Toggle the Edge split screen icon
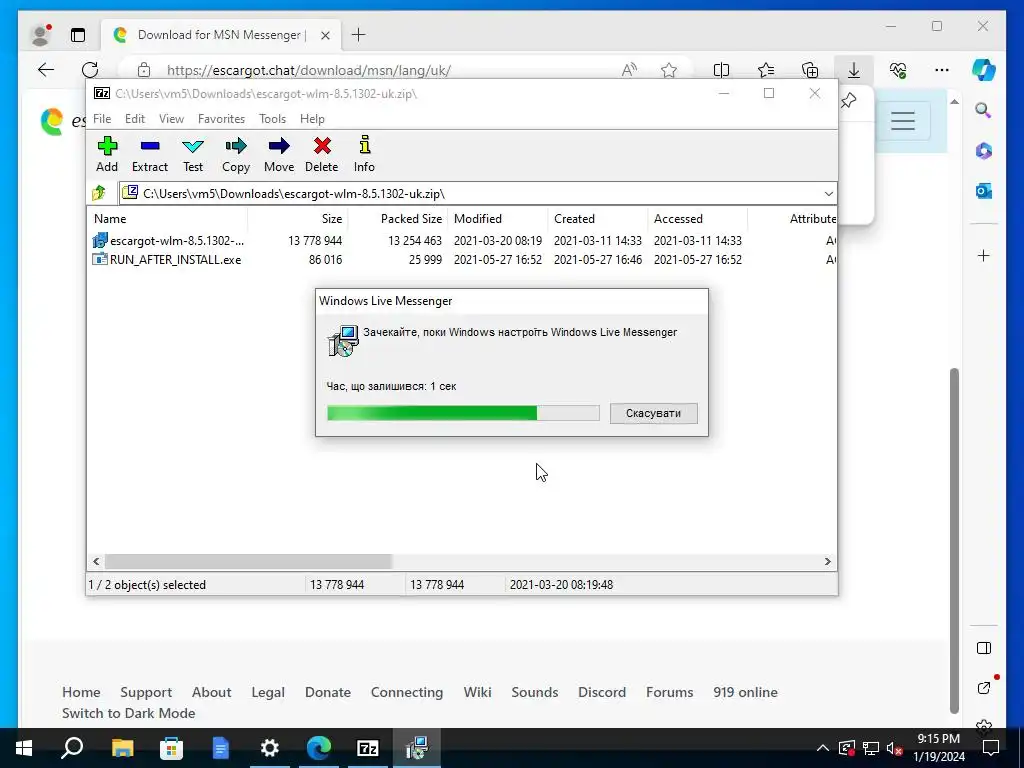Image resolution: width=1024 pixels, height=768 pixels. click(722, 70)
